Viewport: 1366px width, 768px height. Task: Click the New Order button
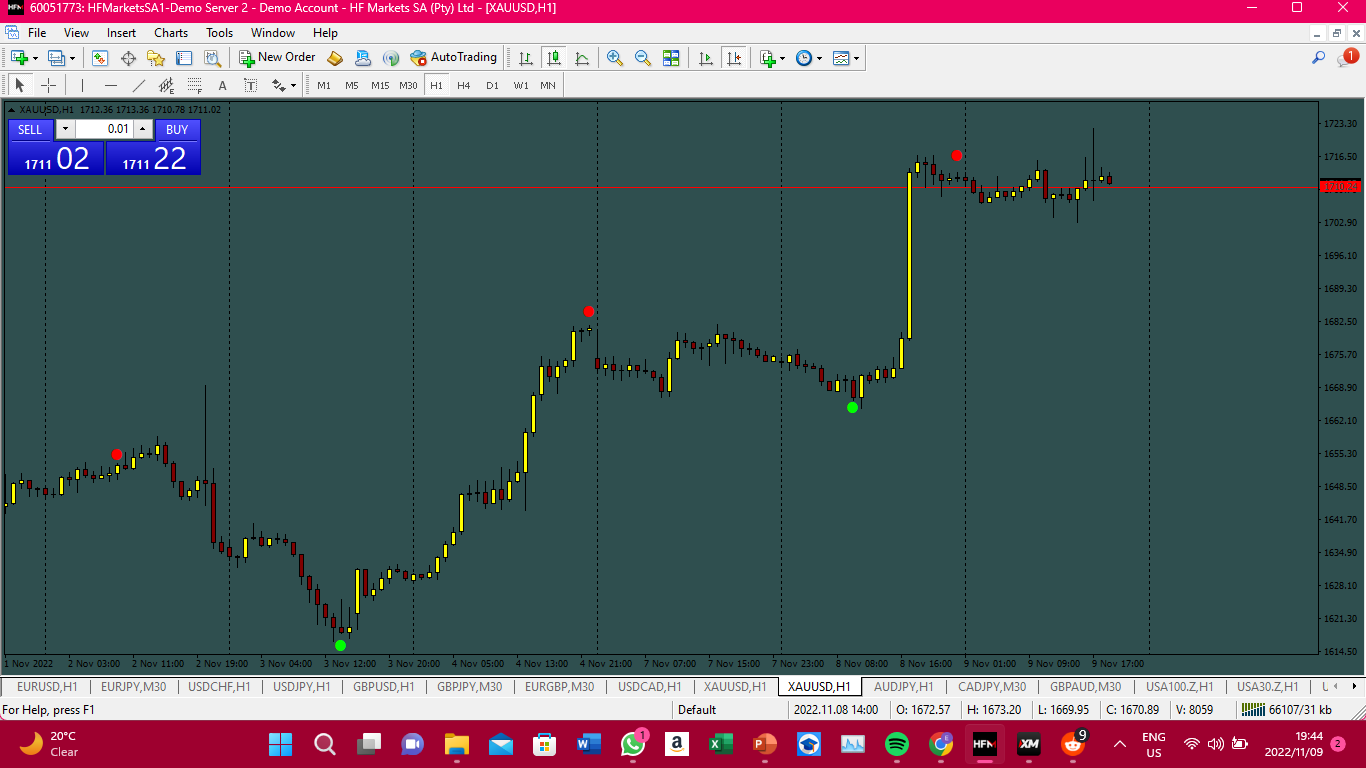point(277,58)
